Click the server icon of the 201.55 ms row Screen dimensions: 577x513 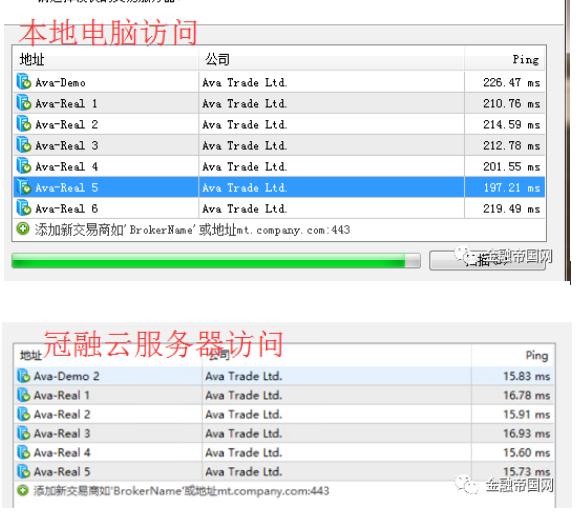pos(24,166)
